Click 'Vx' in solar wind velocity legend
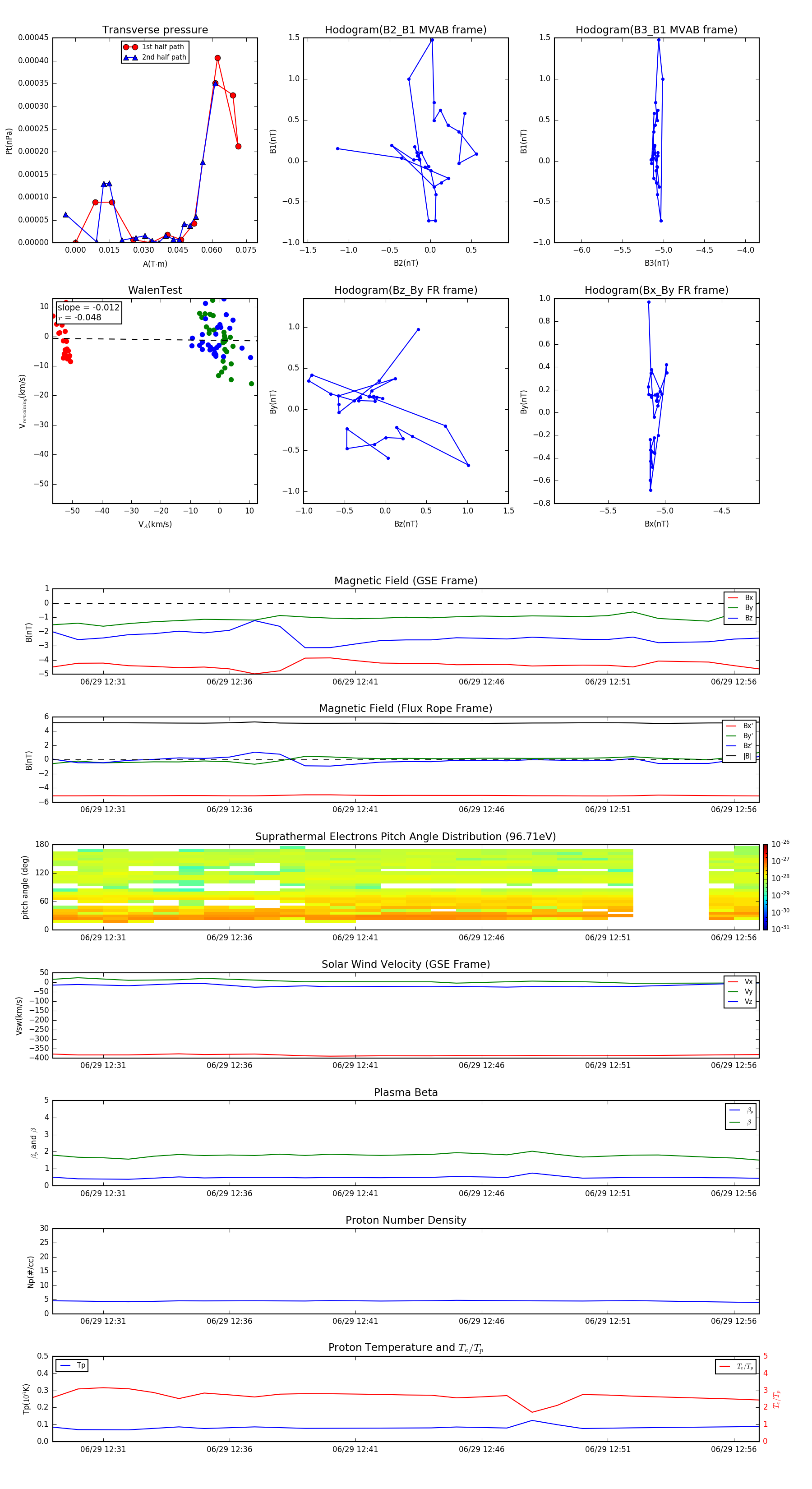This screenshot has height=1489, width=812. [741, 982]
